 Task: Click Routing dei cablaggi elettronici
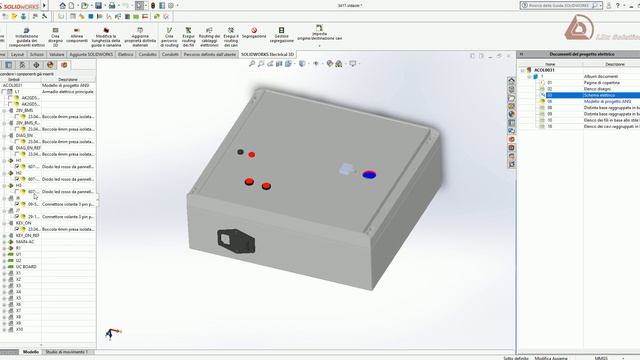[x=209, y=38]
